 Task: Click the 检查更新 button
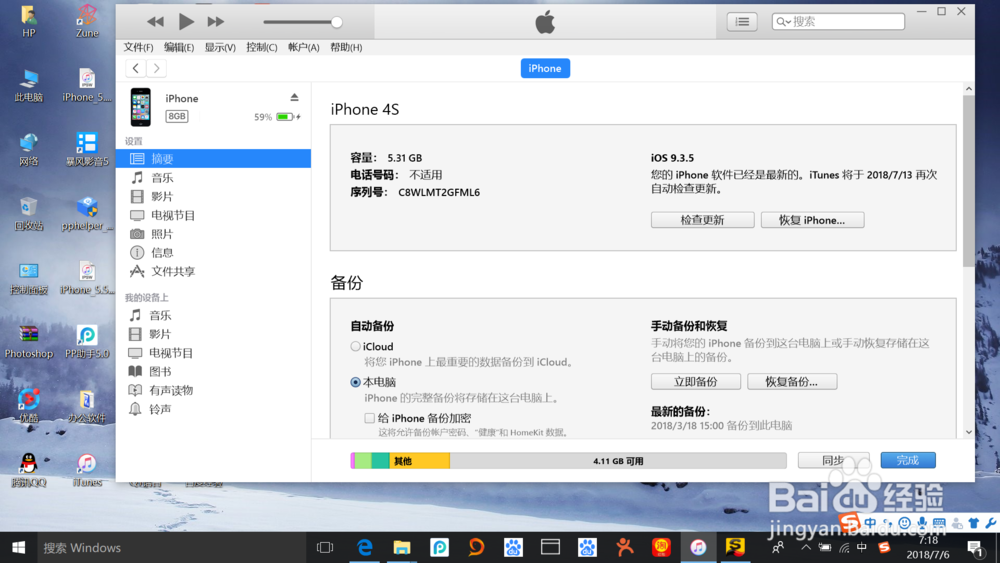[702, 220]
